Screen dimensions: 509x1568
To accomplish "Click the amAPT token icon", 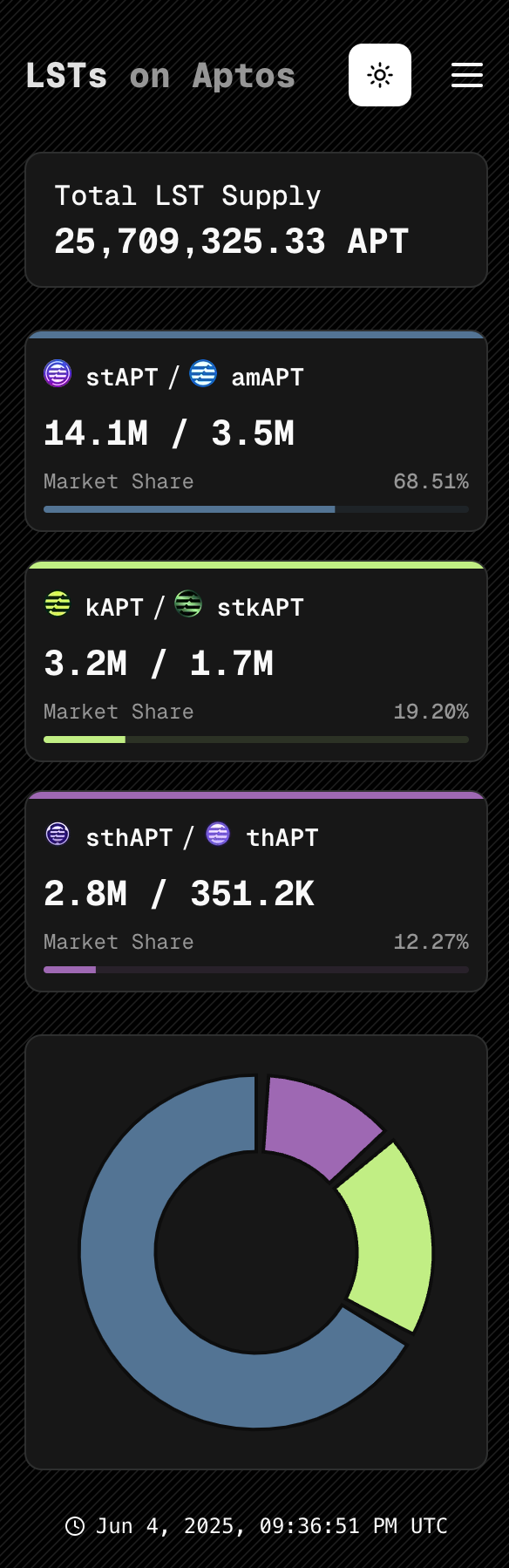I will [x=203, y=374].
